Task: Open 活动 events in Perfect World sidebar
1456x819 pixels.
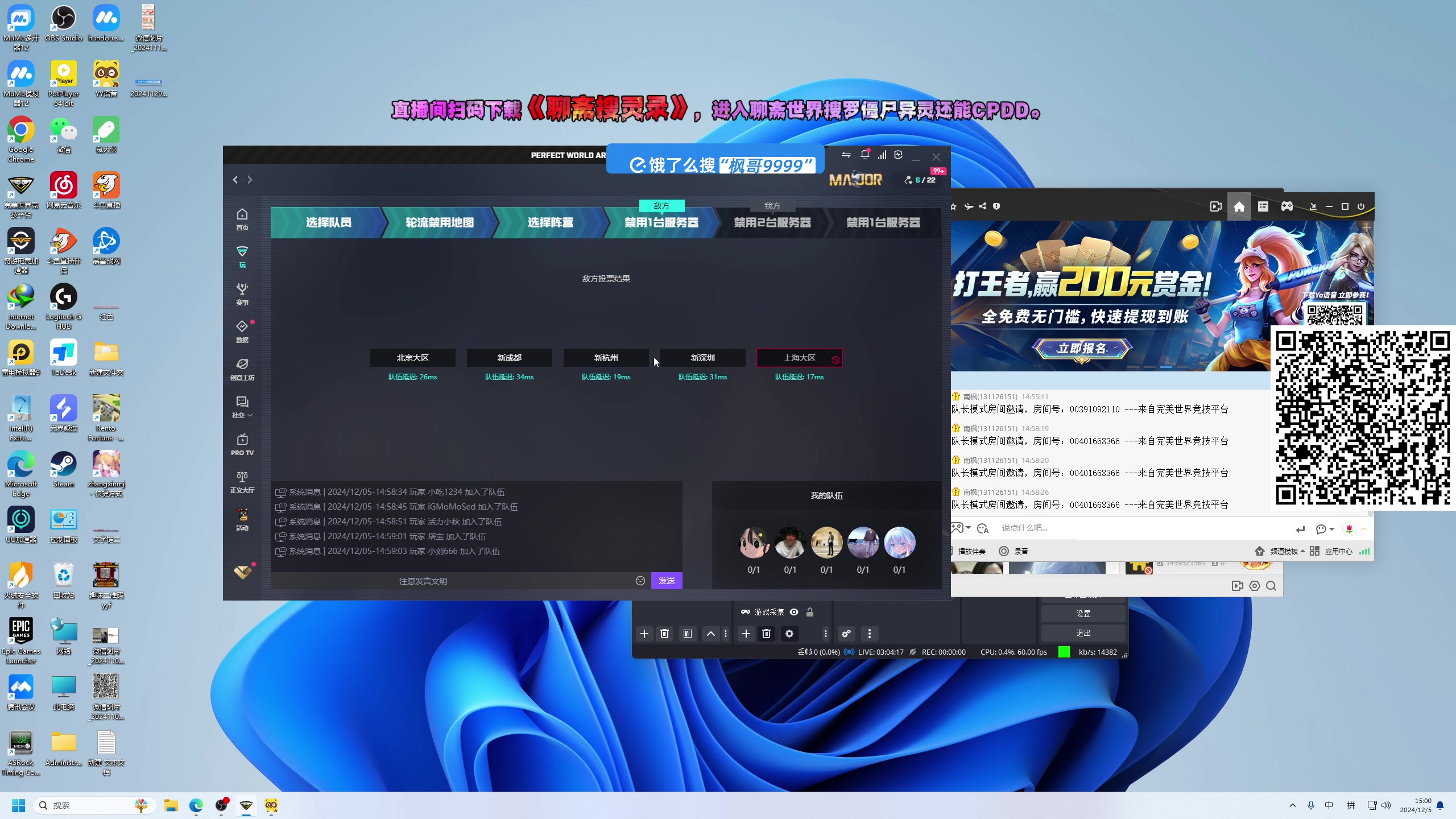Action: coord(242,519)
